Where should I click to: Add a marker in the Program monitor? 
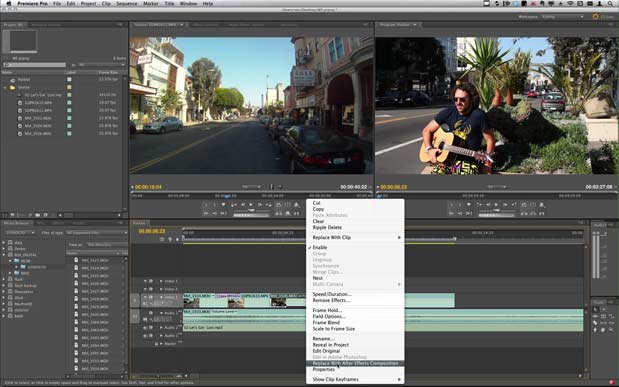(x=469, y=205)
